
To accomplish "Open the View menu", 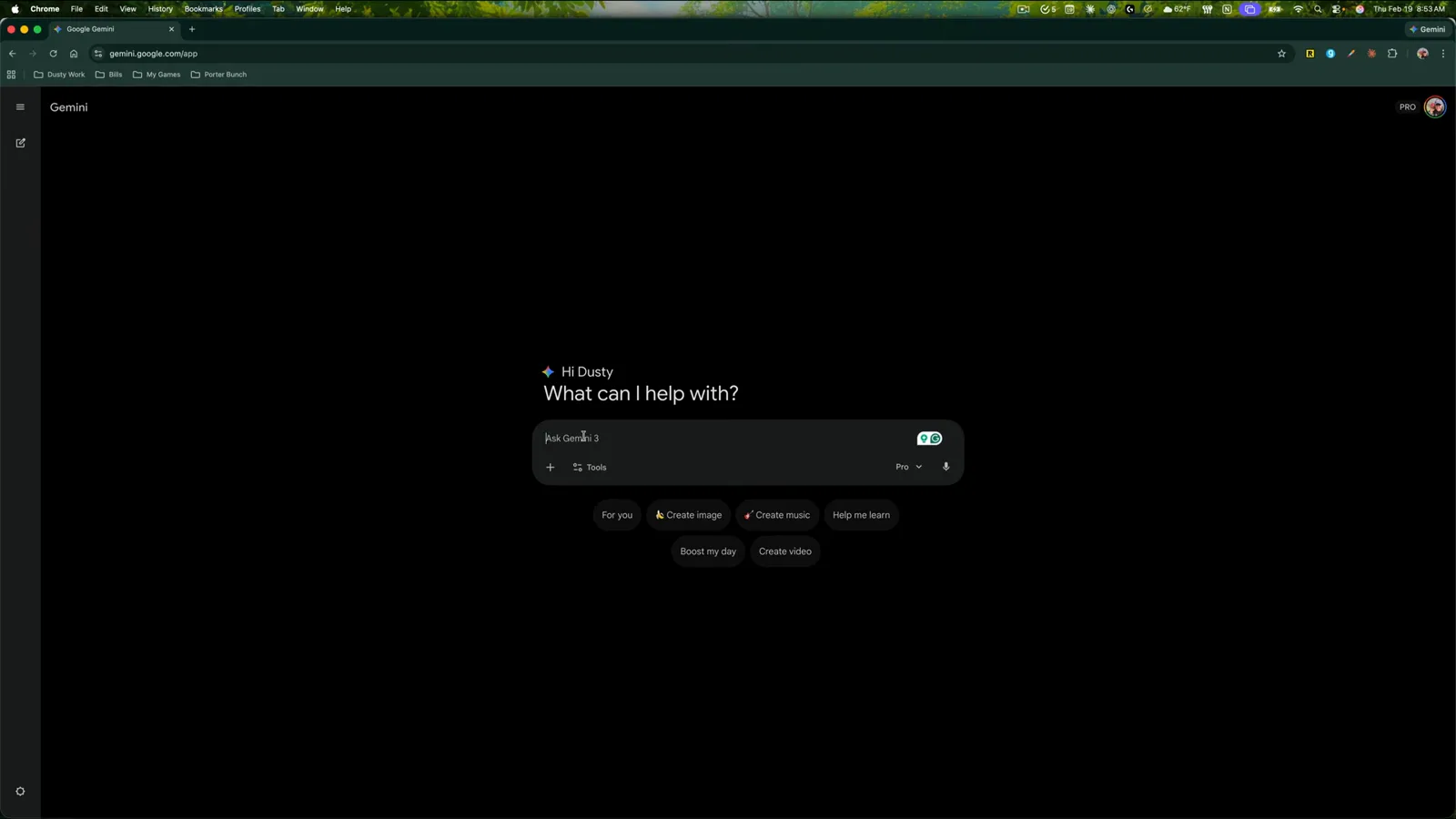I will point(127,9).
